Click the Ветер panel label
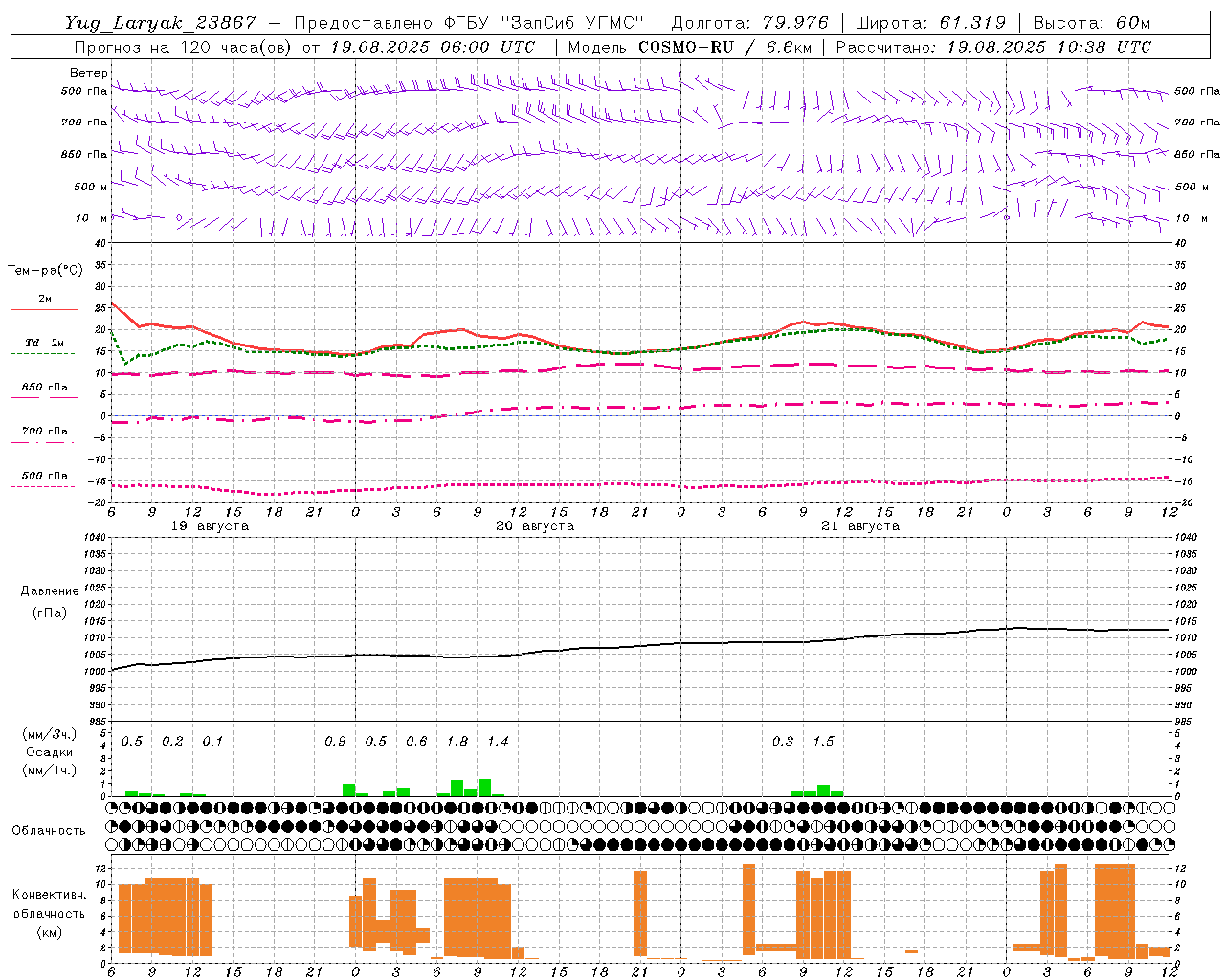Screen dimensions: 1225x980 pos(88,73)
